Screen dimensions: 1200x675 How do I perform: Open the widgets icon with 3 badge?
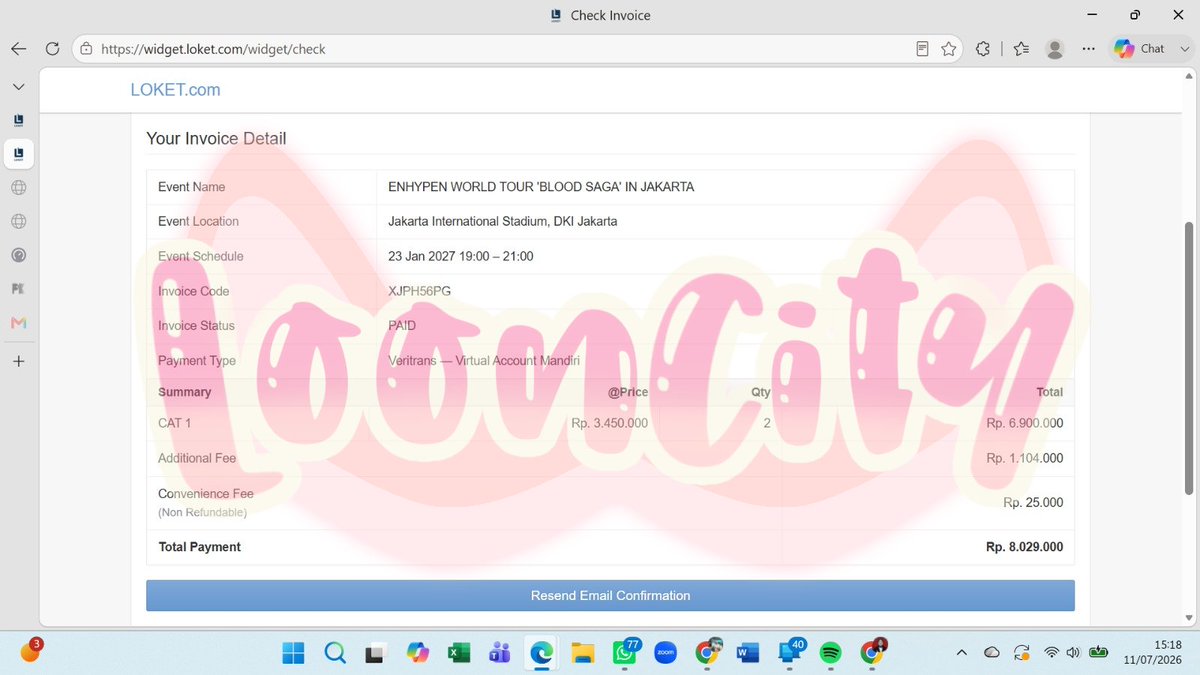[31, 652]
